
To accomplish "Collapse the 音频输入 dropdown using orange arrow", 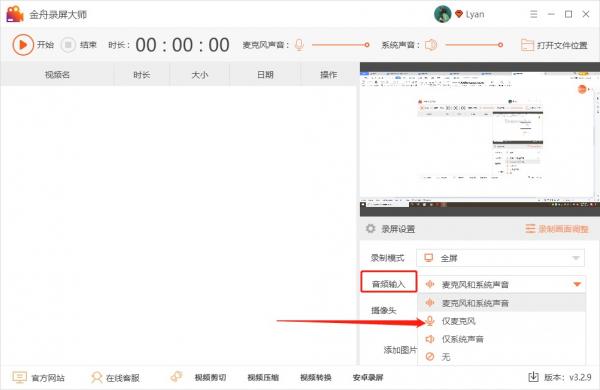I will (x=577, y=284).
